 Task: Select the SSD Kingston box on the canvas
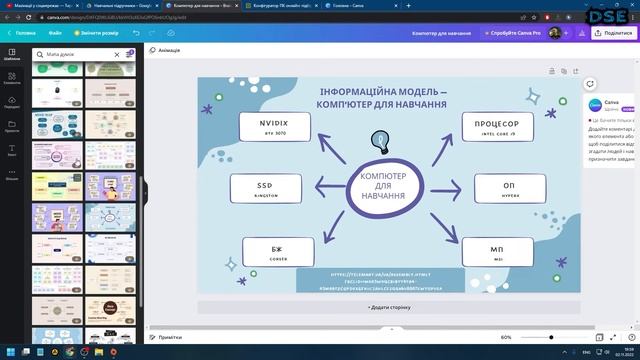(x=266, y=189)
